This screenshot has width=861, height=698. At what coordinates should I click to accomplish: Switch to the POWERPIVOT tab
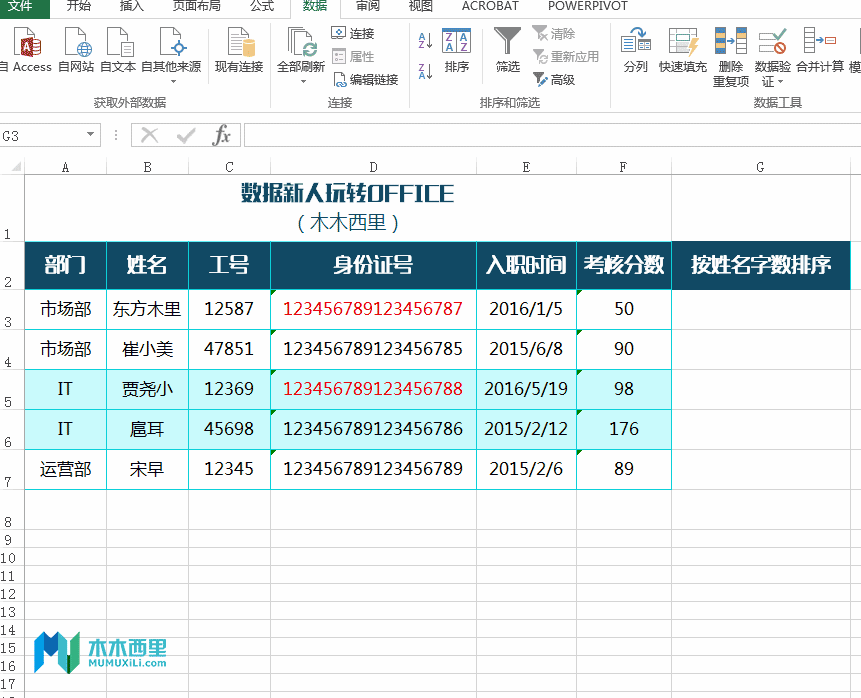pyautogui.click(x=588, y=6)
